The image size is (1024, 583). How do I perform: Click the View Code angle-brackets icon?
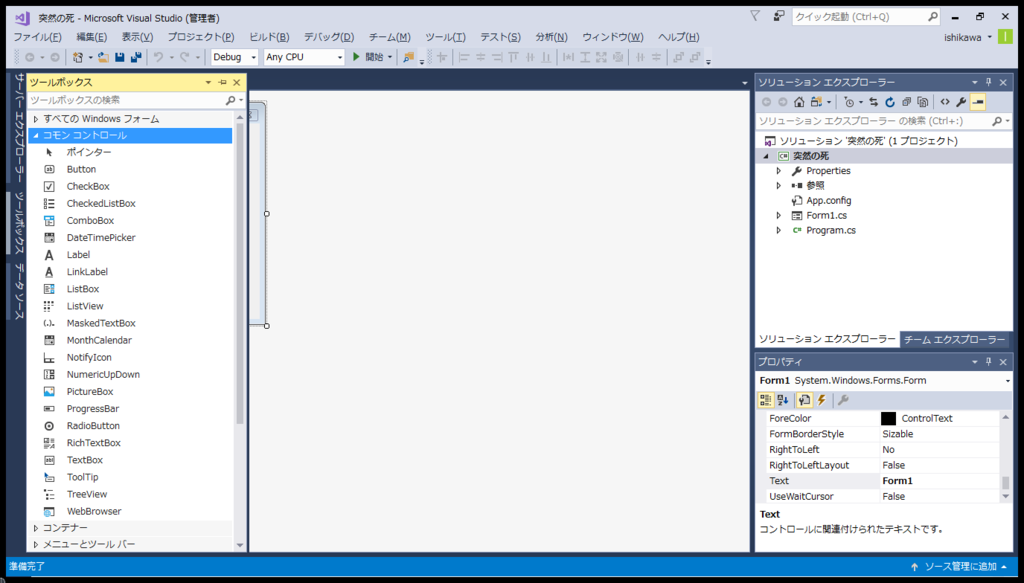click(x=945, y=102)
